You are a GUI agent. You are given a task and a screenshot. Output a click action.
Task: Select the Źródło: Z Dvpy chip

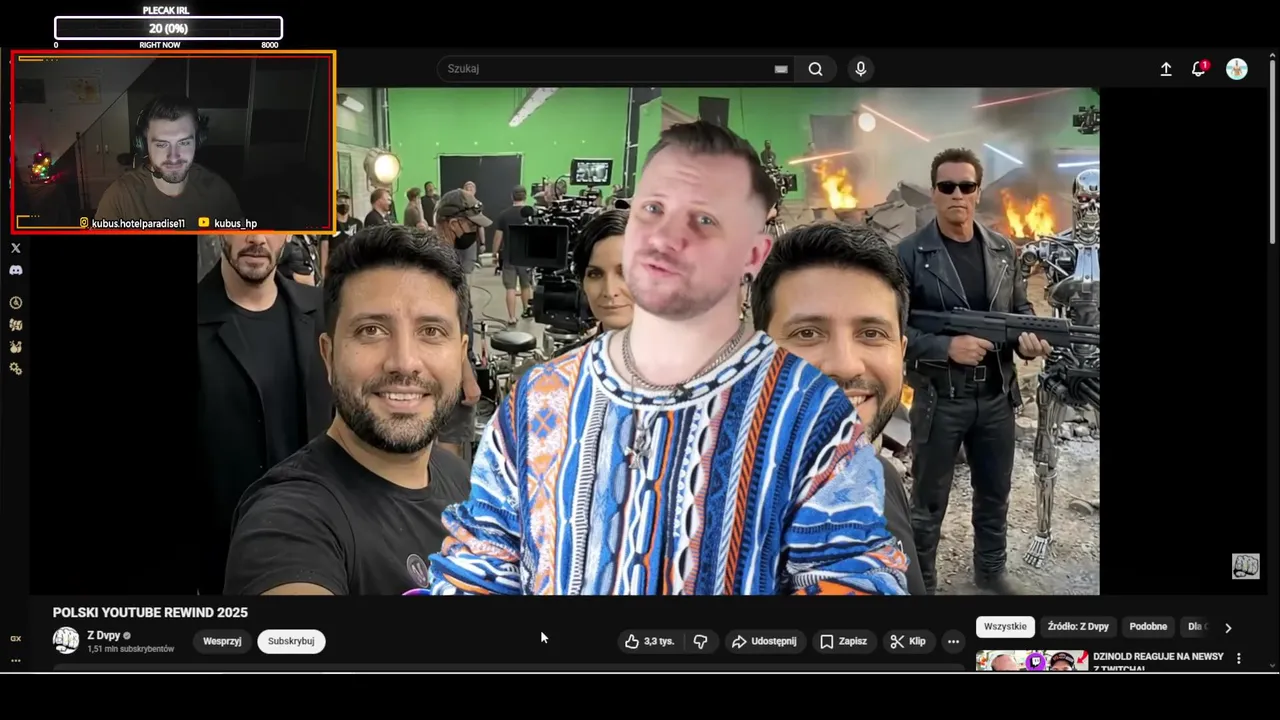(x=1078, y=627)
